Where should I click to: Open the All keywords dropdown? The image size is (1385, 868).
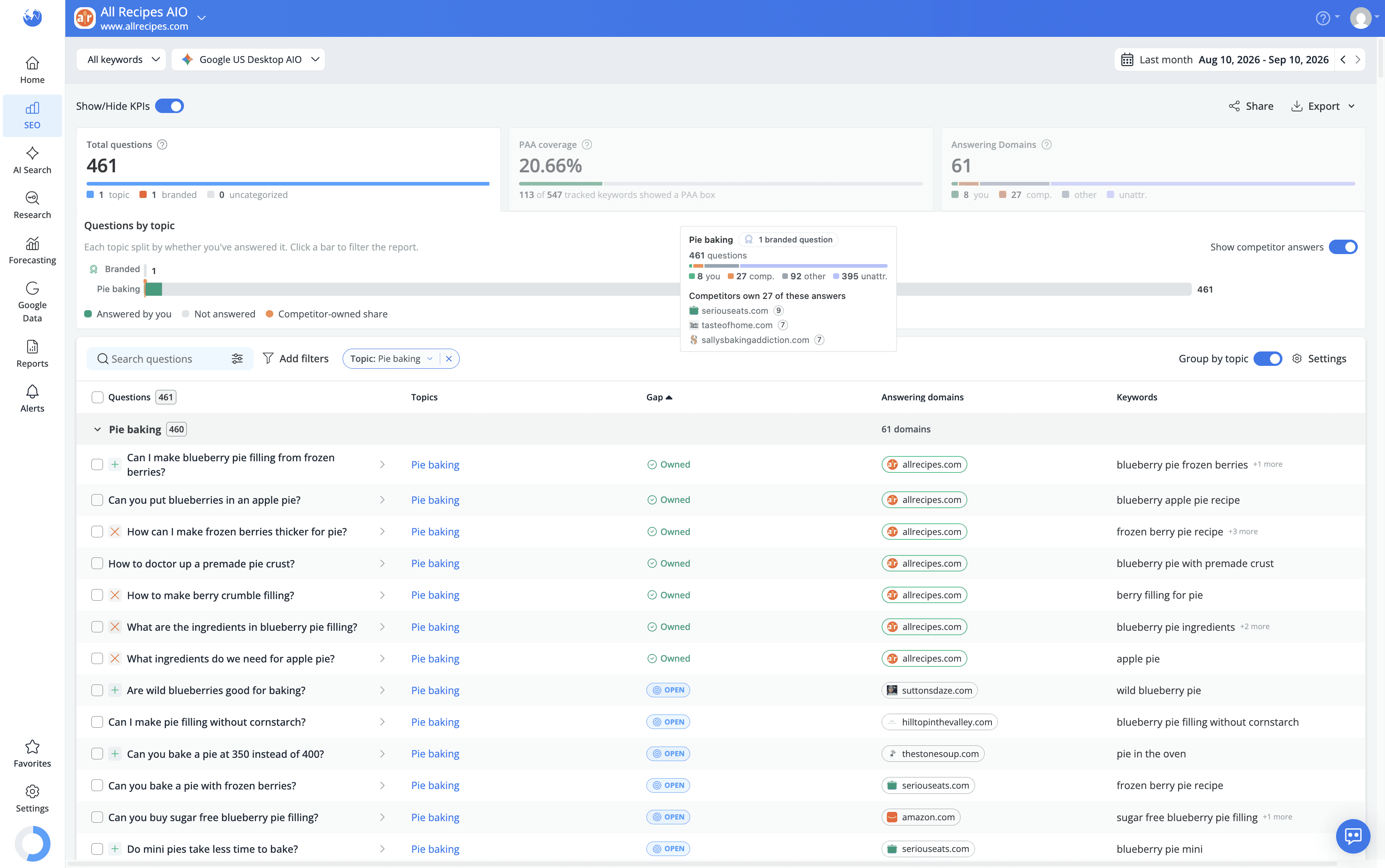pos(121,60)
